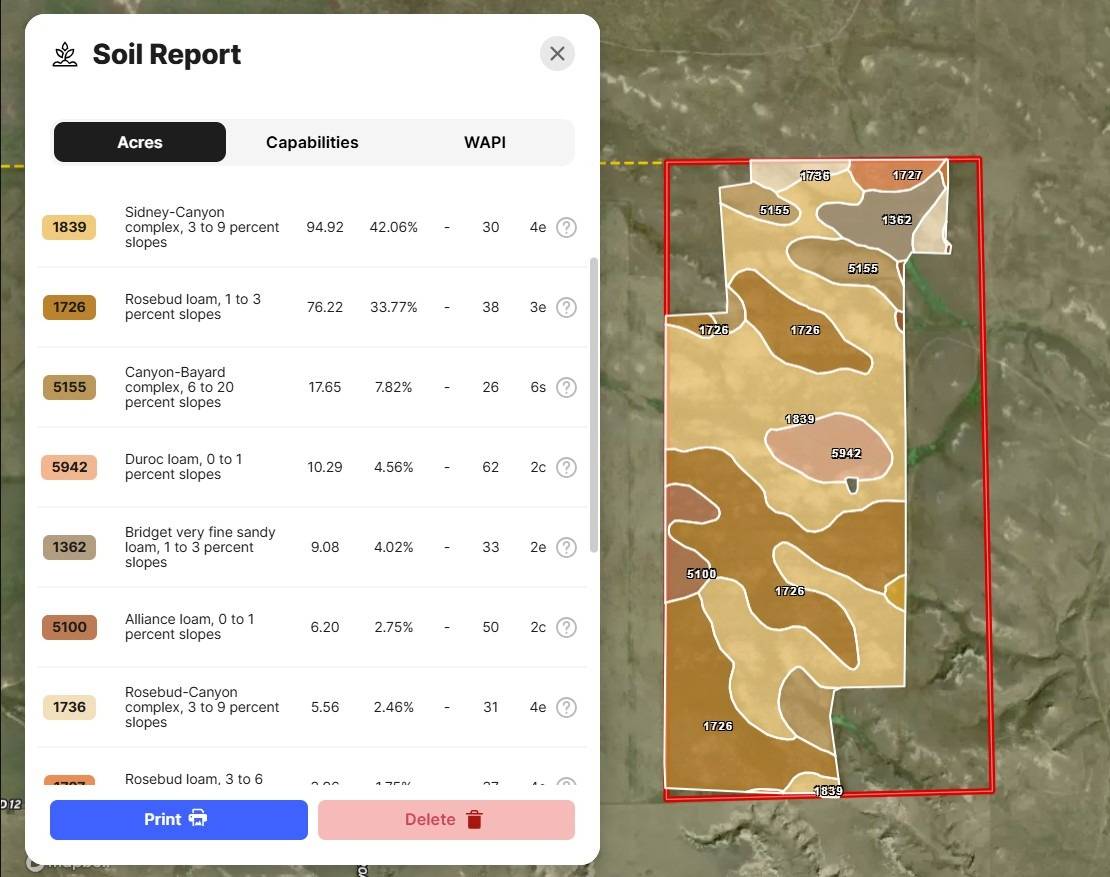The image size is (1110, 877).
Task: Click the 1362 map label in the field
Action: point(896,219)
